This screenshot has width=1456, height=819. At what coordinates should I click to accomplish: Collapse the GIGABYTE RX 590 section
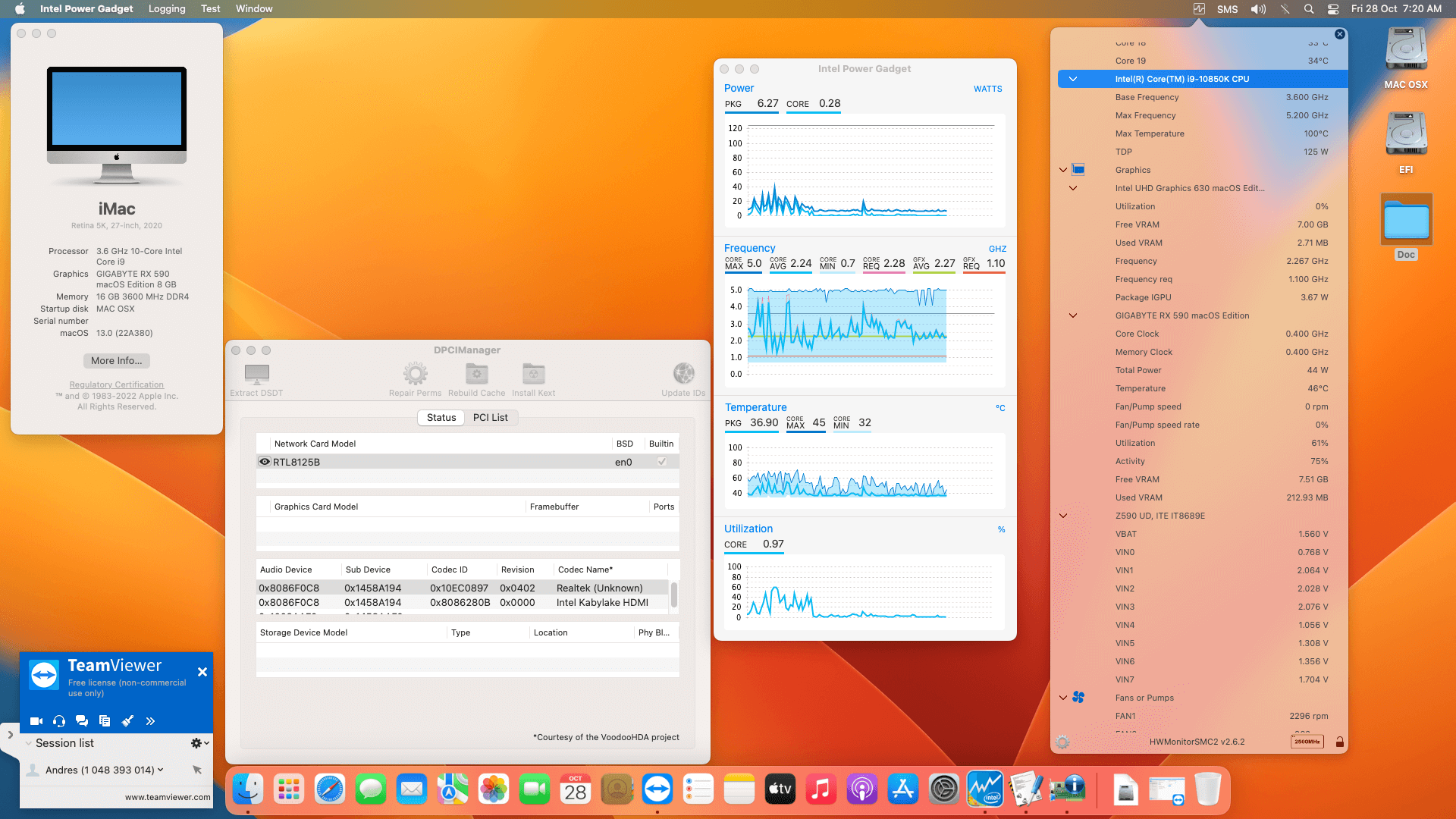tap(1073, 315)
